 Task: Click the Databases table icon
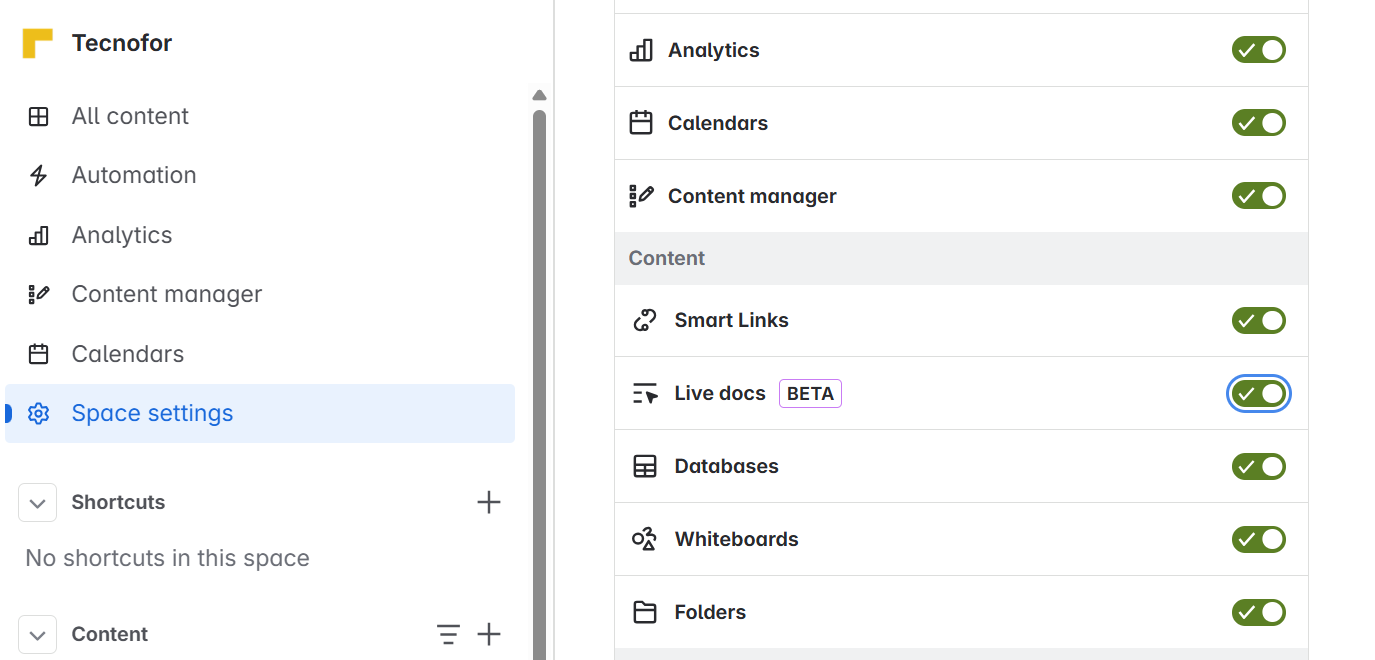[x=643, y=466]
